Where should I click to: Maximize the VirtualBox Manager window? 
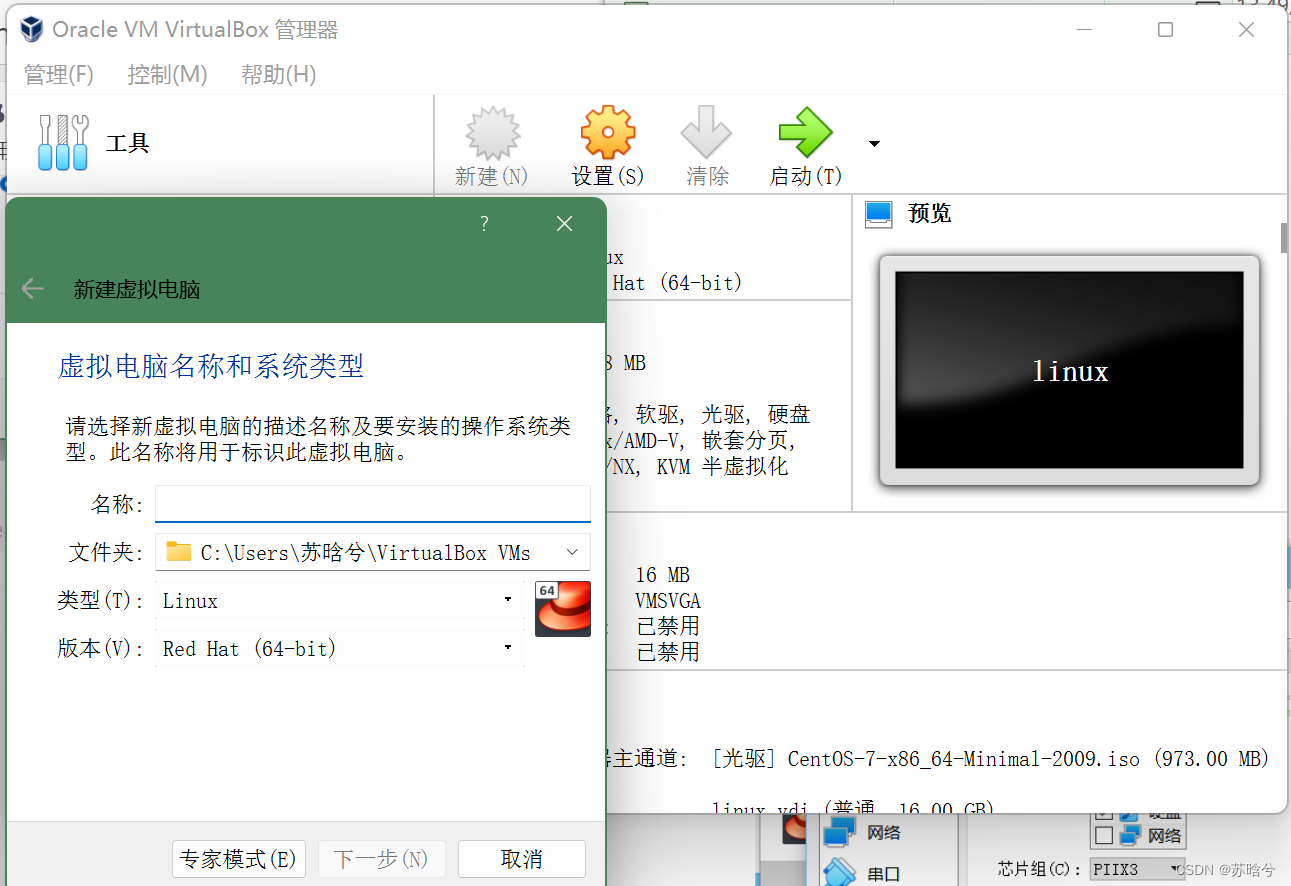point(1165,30)
